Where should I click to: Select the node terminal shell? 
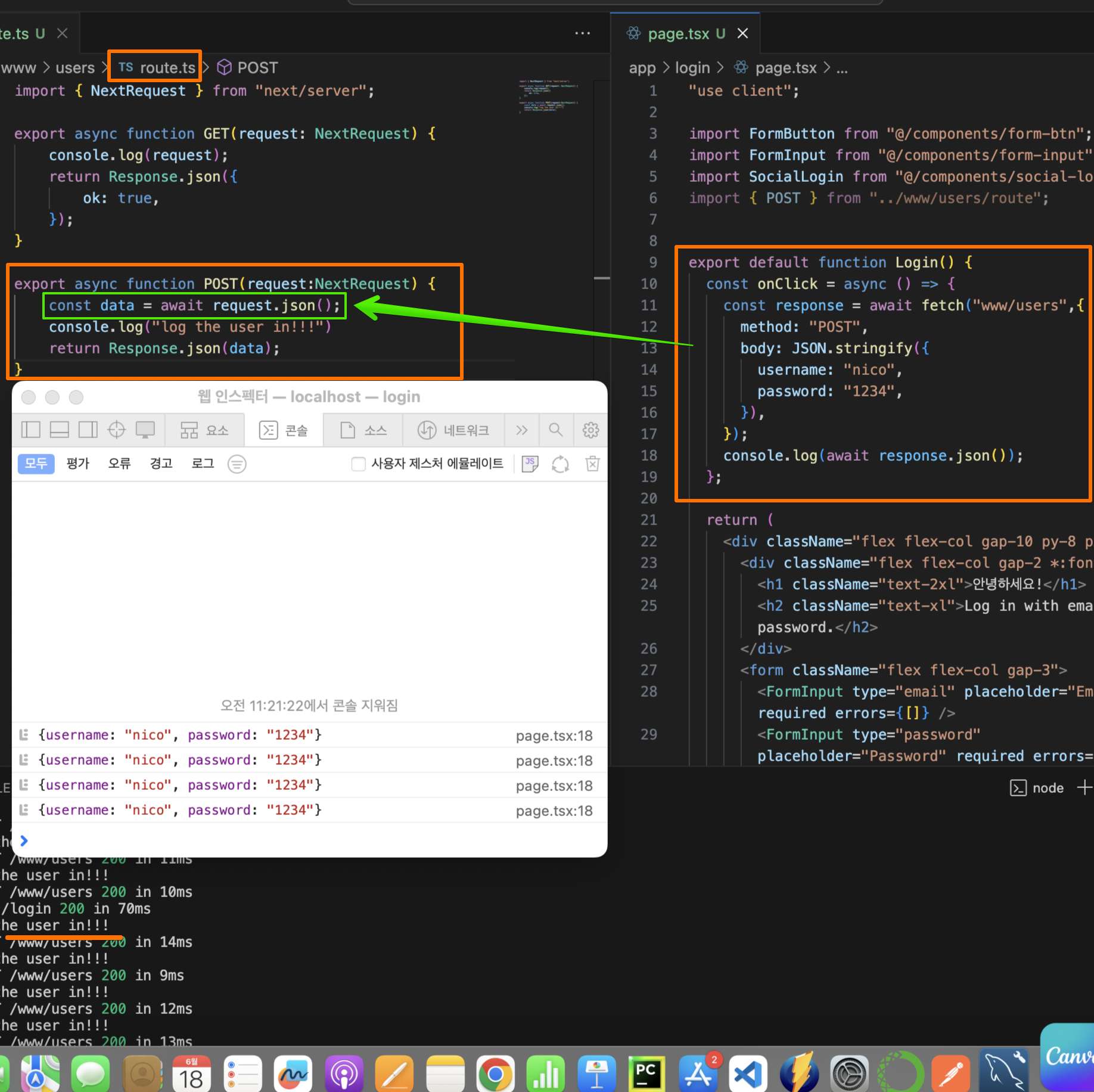click(1037, 787)
